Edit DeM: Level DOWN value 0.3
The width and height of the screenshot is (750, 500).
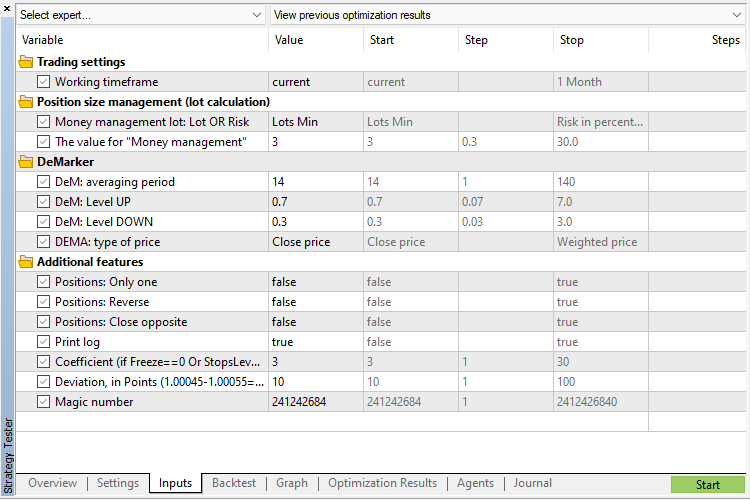pos(316,222)
